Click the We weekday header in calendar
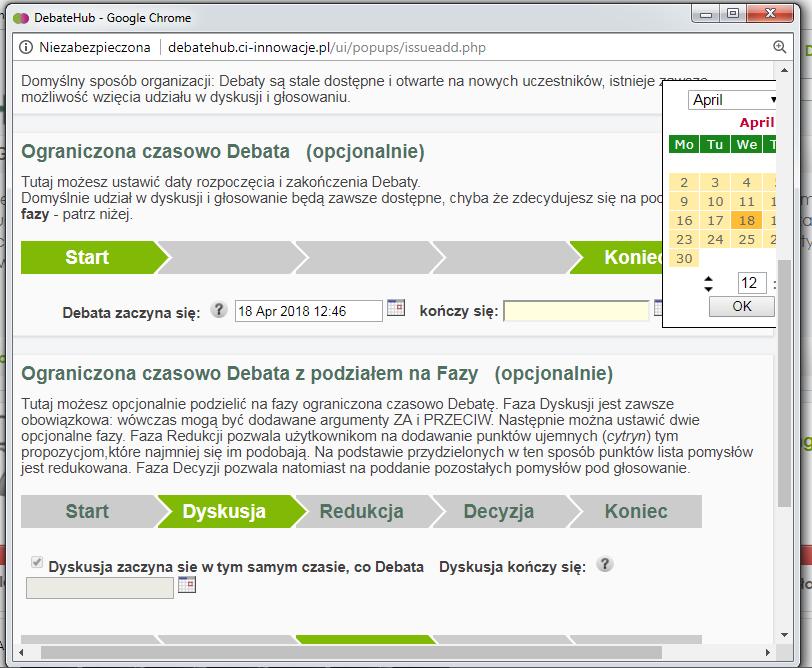This screenshot has height=668, width=812. pos(746,144)
